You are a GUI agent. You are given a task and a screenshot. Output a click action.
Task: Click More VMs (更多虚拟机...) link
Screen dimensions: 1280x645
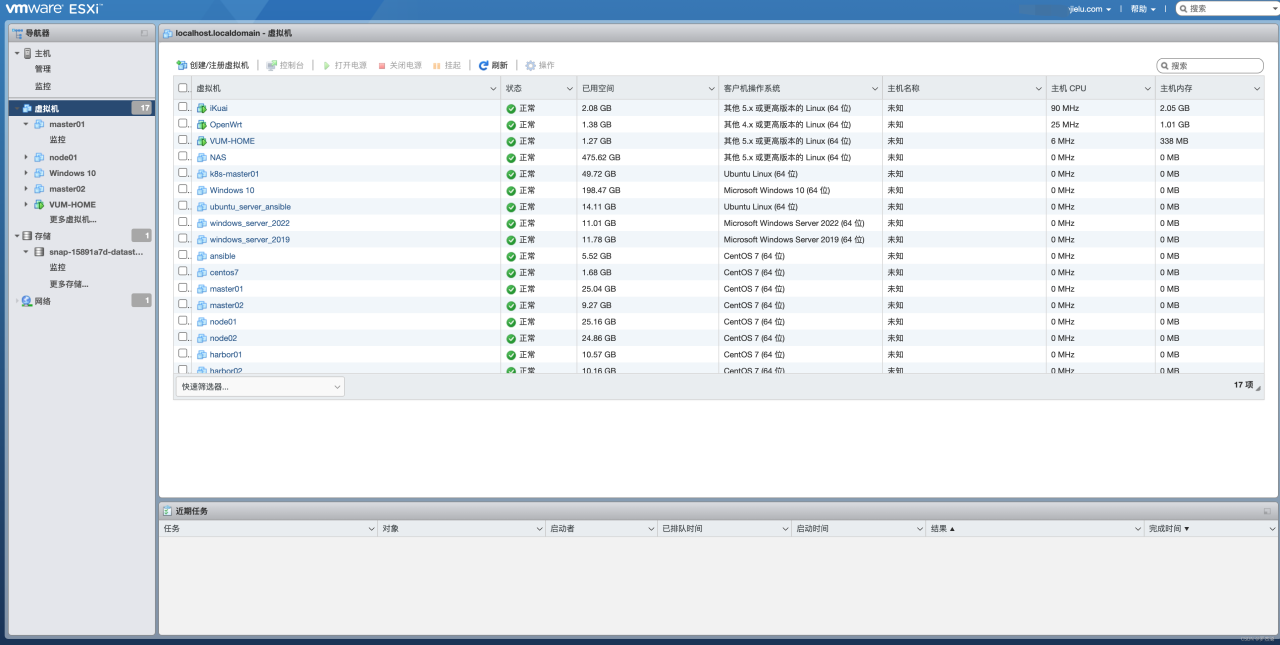point(73,219)
